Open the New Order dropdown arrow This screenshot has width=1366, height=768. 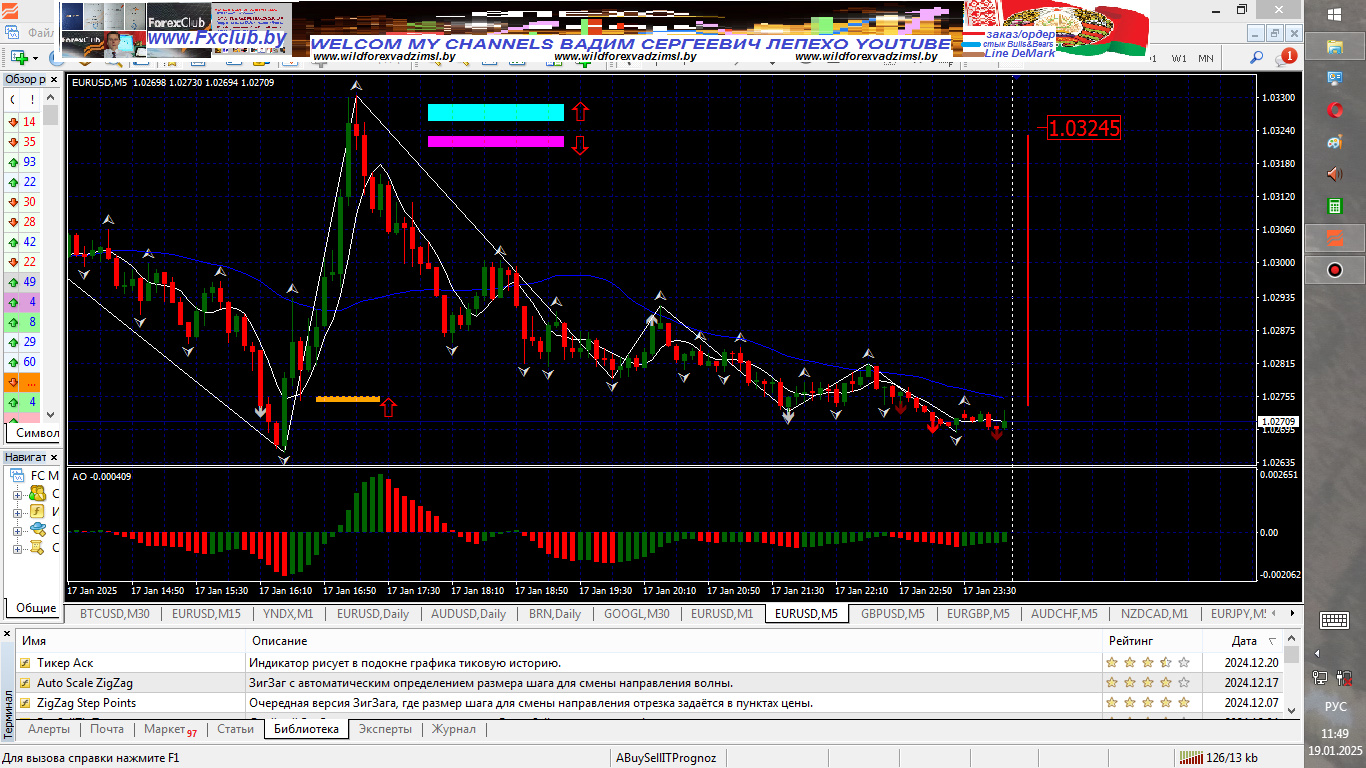36,58
